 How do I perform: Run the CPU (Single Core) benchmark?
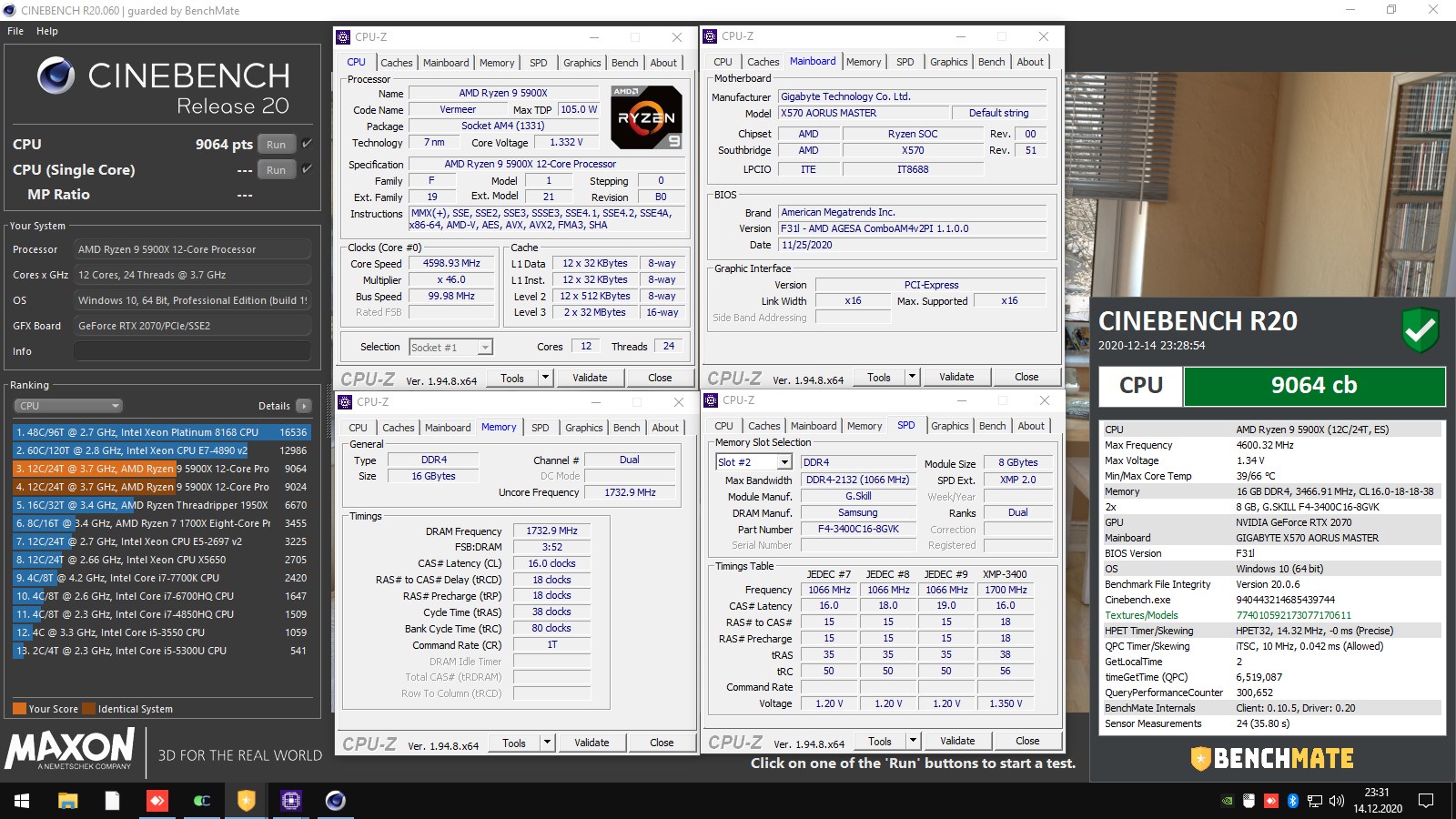[x=277, y=169]
